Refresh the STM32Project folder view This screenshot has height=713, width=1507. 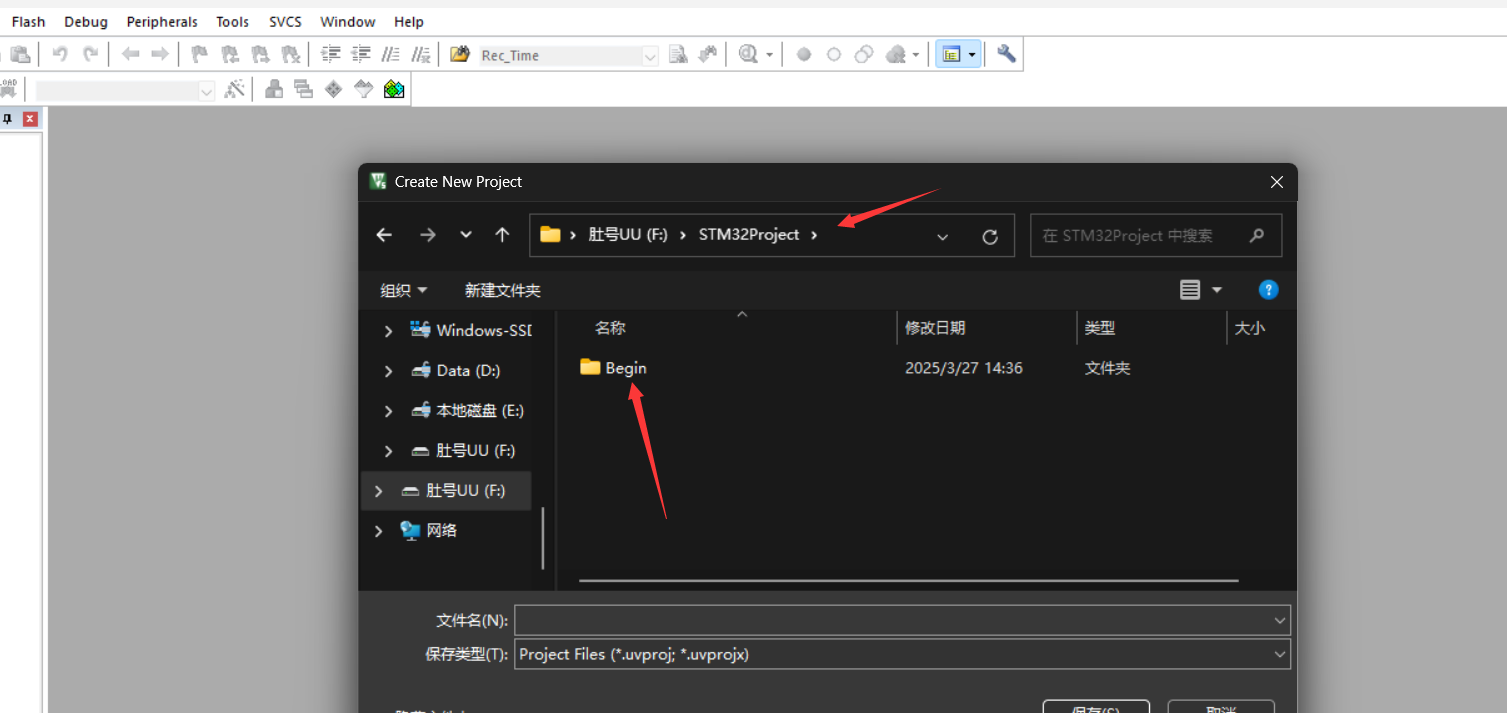(x=990, y=236)
